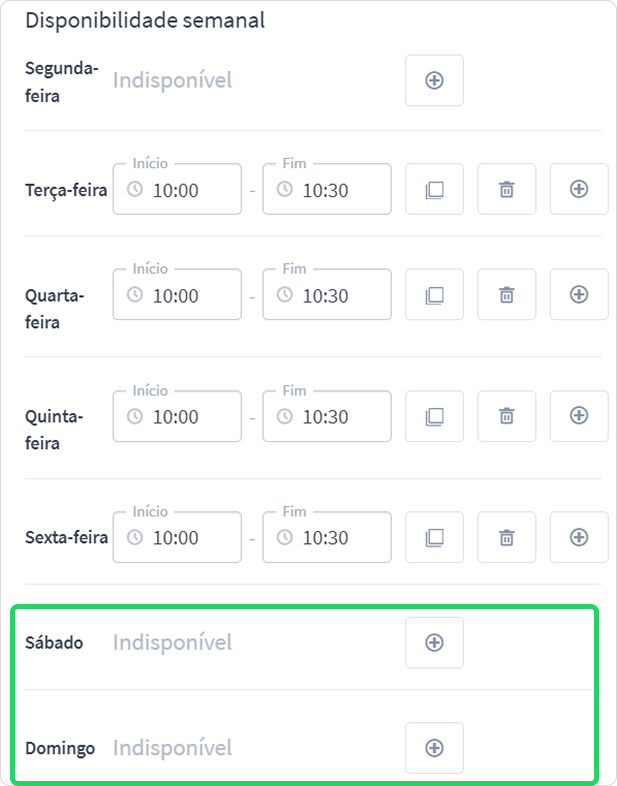Copy Sexta-feira time slot
Viewport: 617px width, 786px height.
tap(434, 537)
